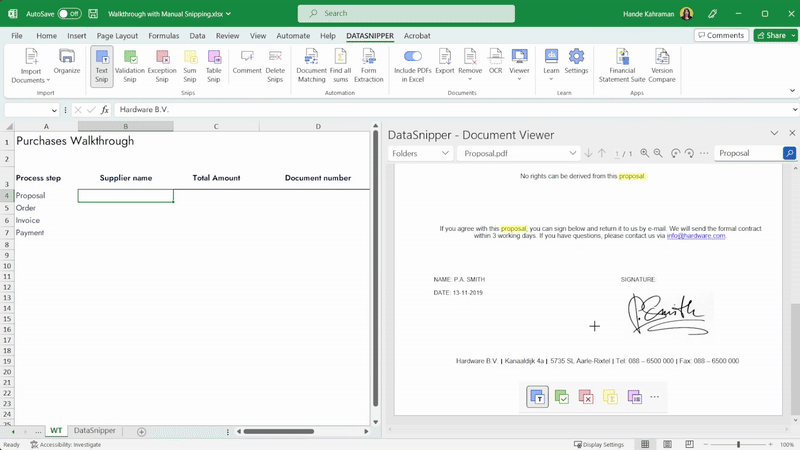Select the Table Snip tool in the ribbon

(x=214, y=65)
